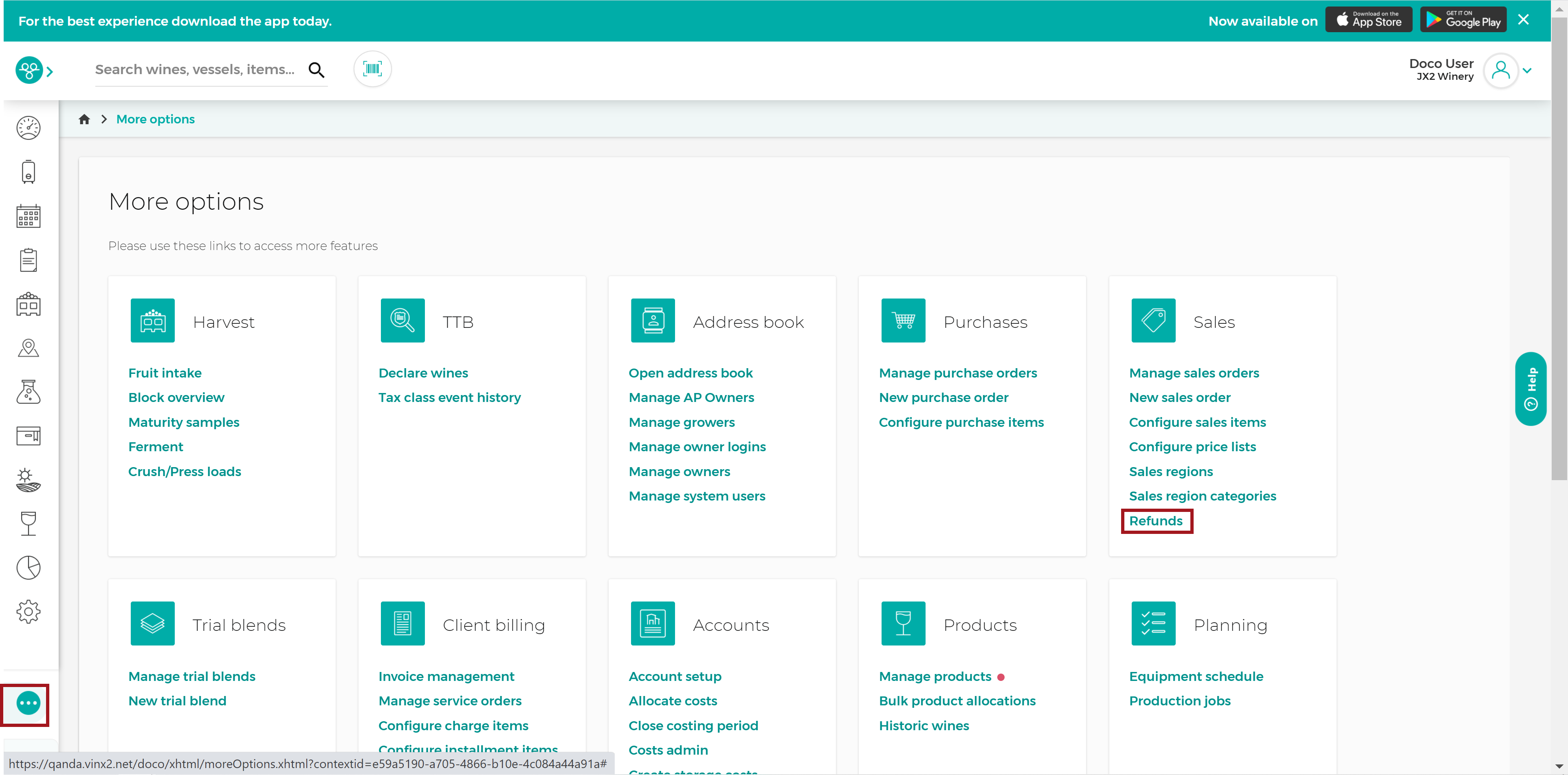Open the Google Play download badge

pyautogui.click(x=1463, y=20)
